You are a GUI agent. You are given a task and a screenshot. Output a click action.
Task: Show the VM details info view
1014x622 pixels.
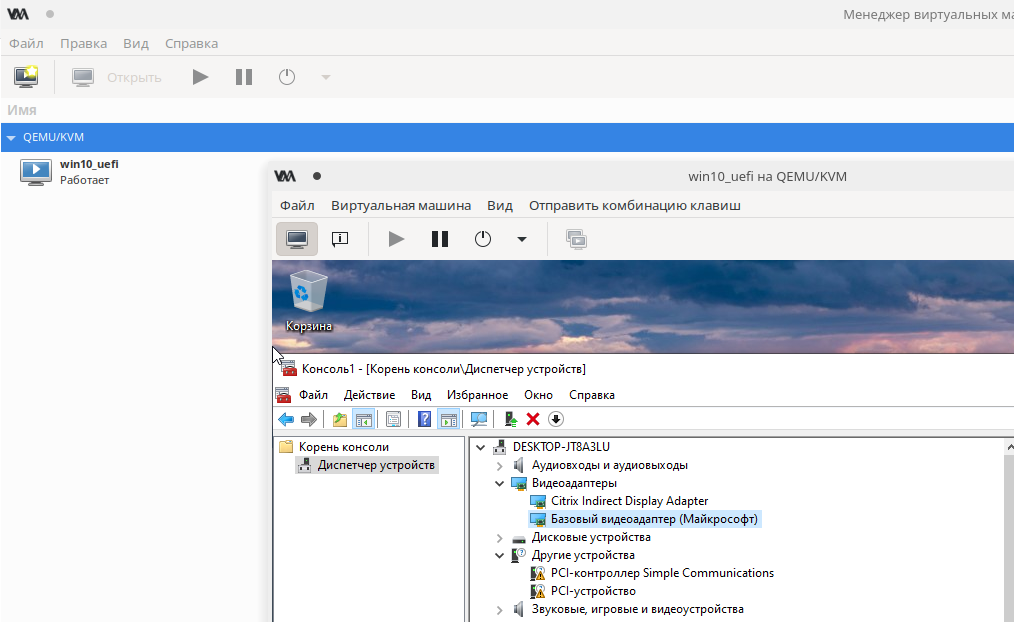[x=339, y=239]
